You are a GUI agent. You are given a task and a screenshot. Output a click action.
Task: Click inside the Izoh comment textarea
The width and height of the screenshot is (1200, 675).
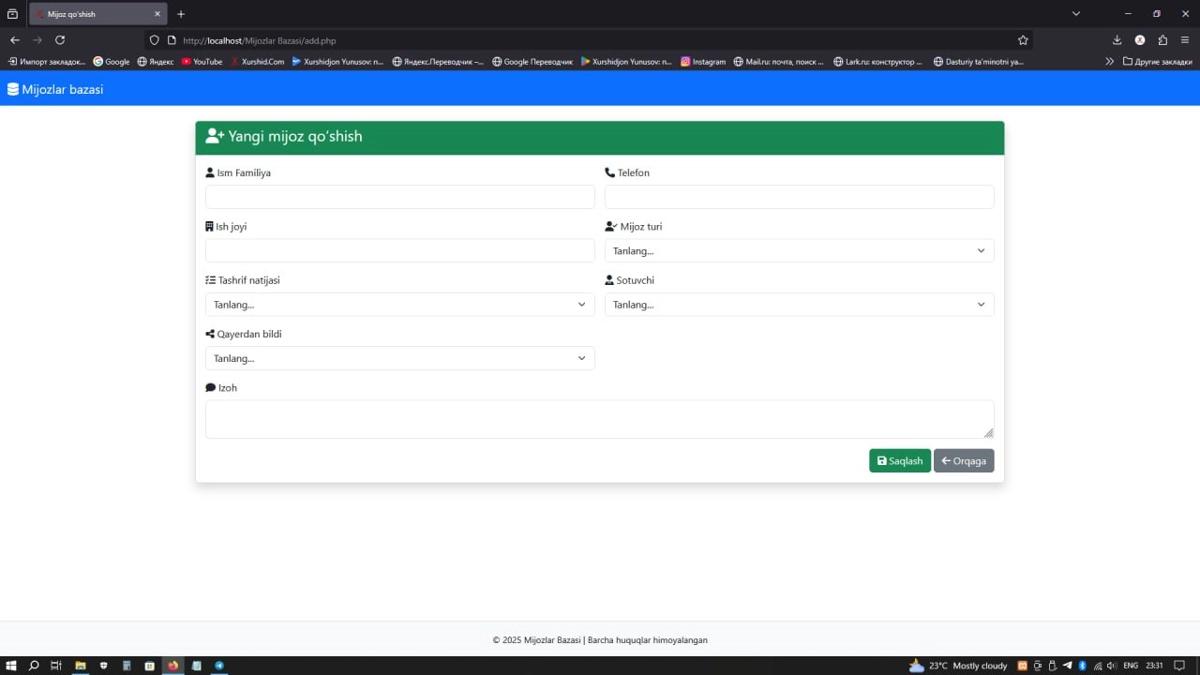pyautogui.click(x=598, y=419)
